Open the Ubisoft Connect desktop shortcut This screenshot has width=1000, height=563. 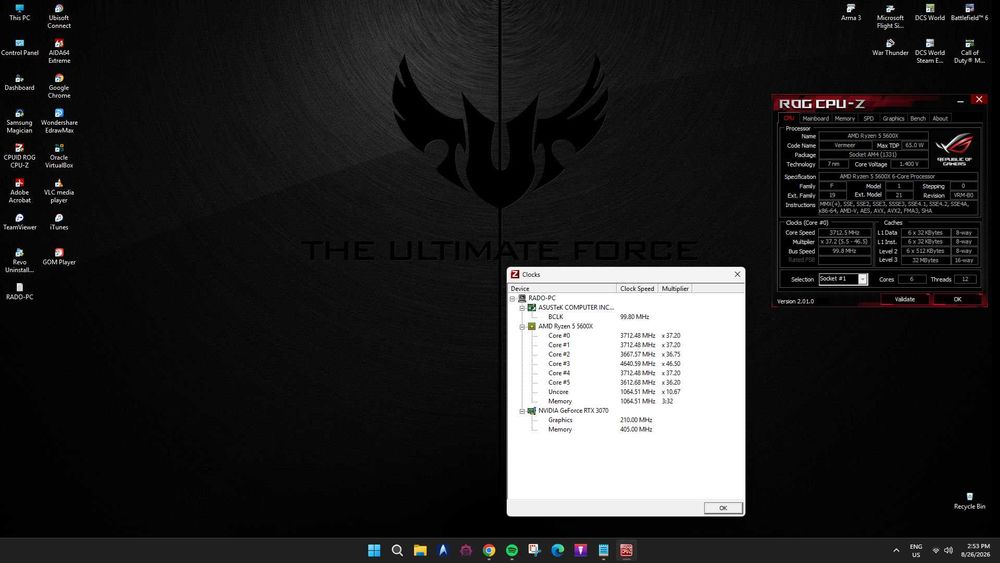tap(59, 16)
